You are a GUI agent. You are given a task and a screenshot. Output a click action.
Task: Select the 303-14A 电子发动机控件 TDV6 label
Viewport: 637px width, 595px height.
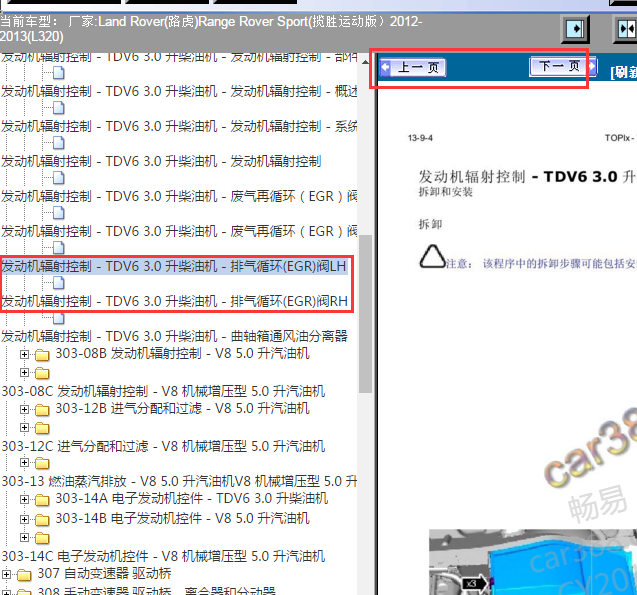[x=191, y=498]
